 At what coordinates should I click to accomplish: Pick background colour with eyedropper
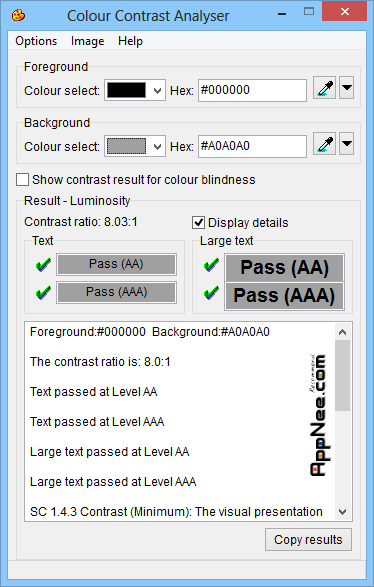pos(325,144)
